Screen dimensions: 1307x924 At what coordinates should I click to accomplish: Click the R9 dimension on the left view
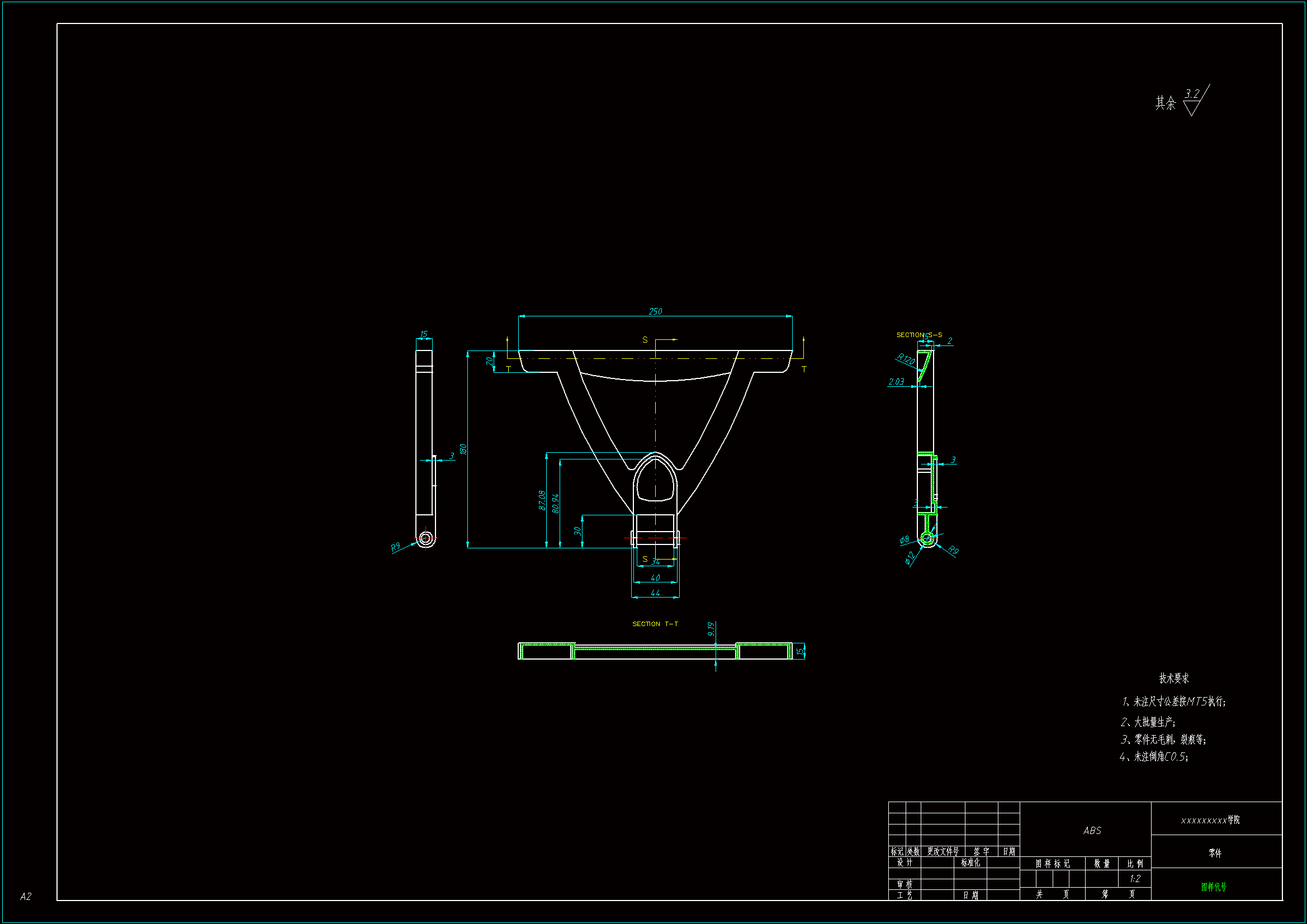[x=396, y=547]
